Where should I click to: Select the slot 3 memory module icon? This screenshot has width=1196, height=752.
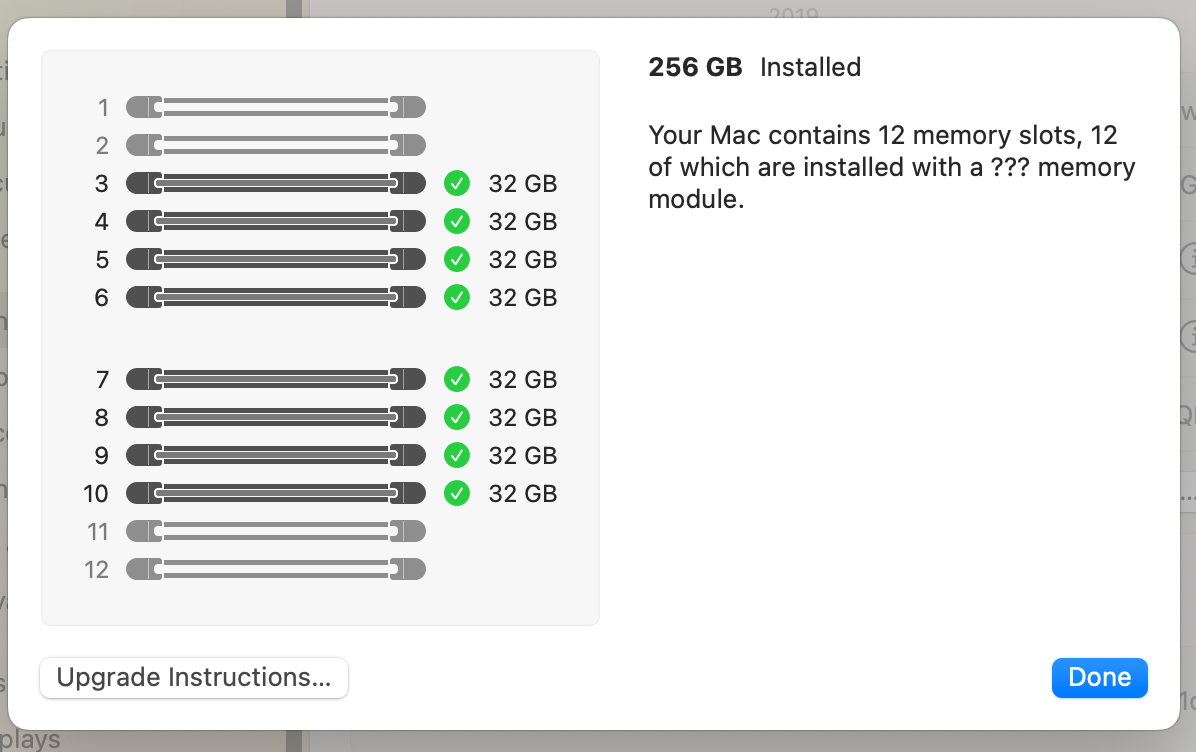pyautogui.click(x=276, y=183)
